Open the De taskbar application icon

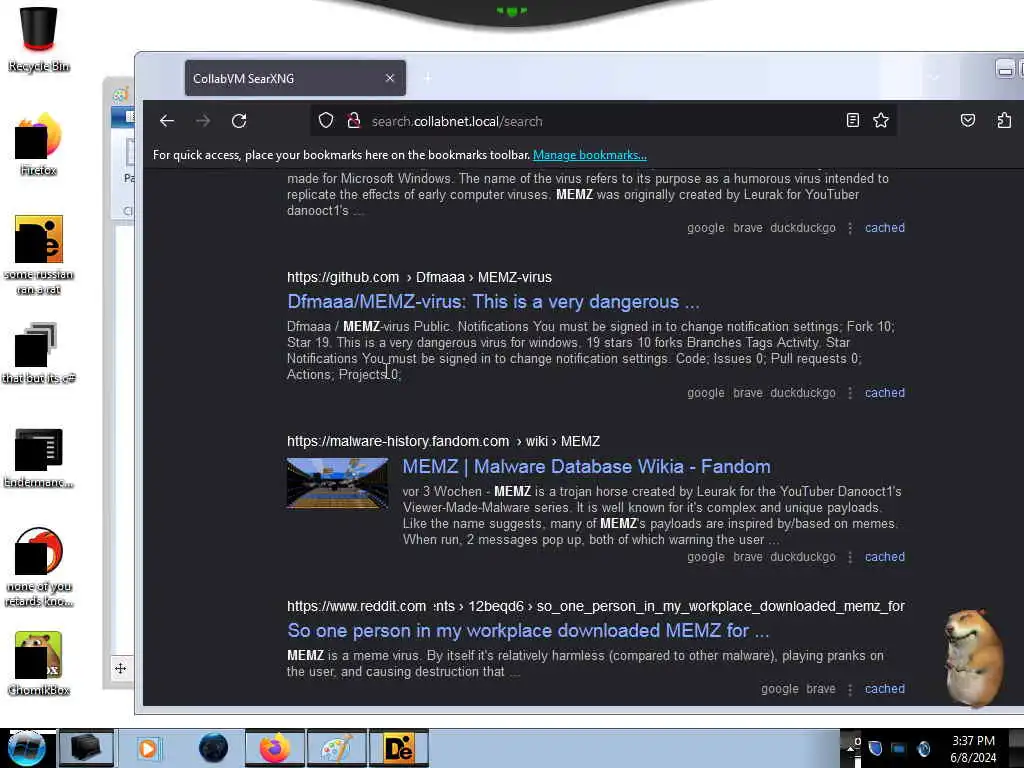point(398,748)
